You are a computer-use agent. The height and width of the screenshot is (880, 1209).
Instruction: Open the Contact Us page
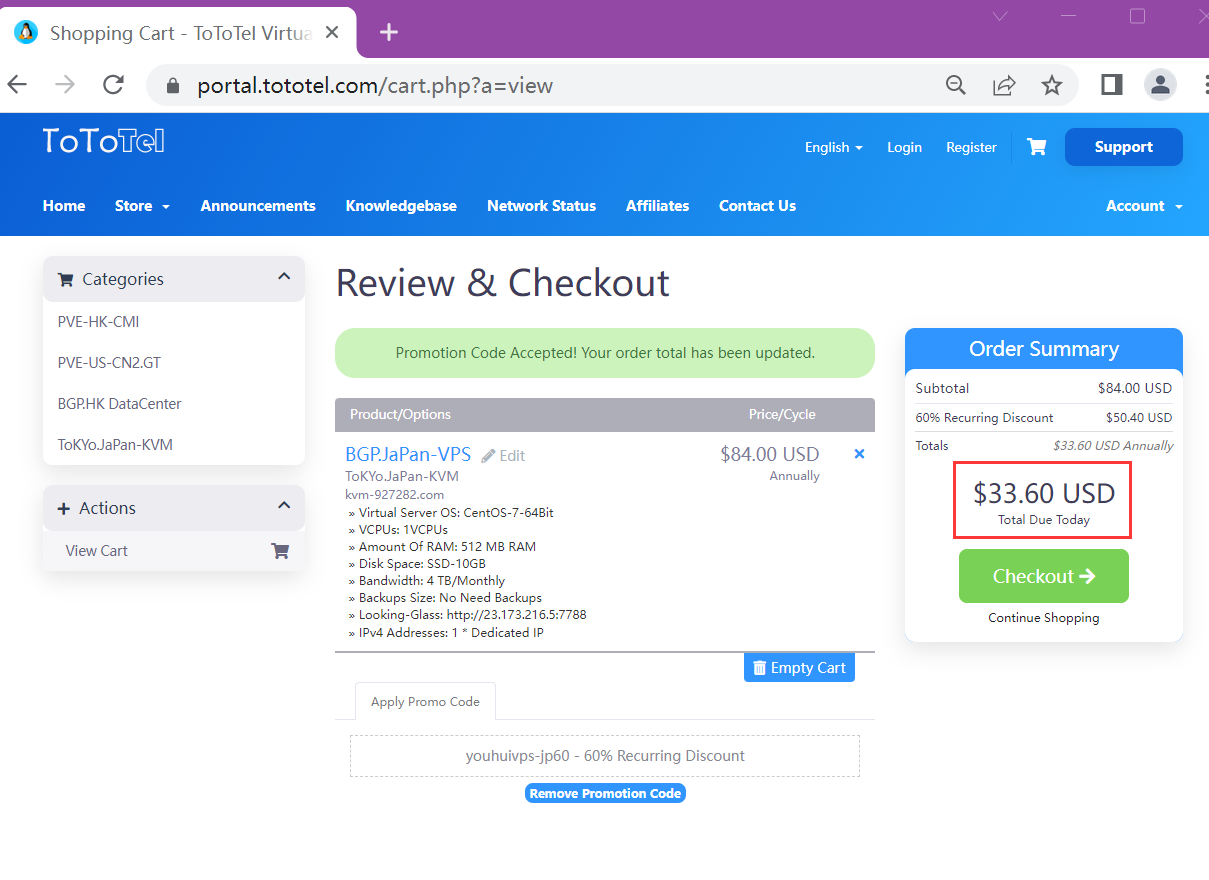pos(757,206)
